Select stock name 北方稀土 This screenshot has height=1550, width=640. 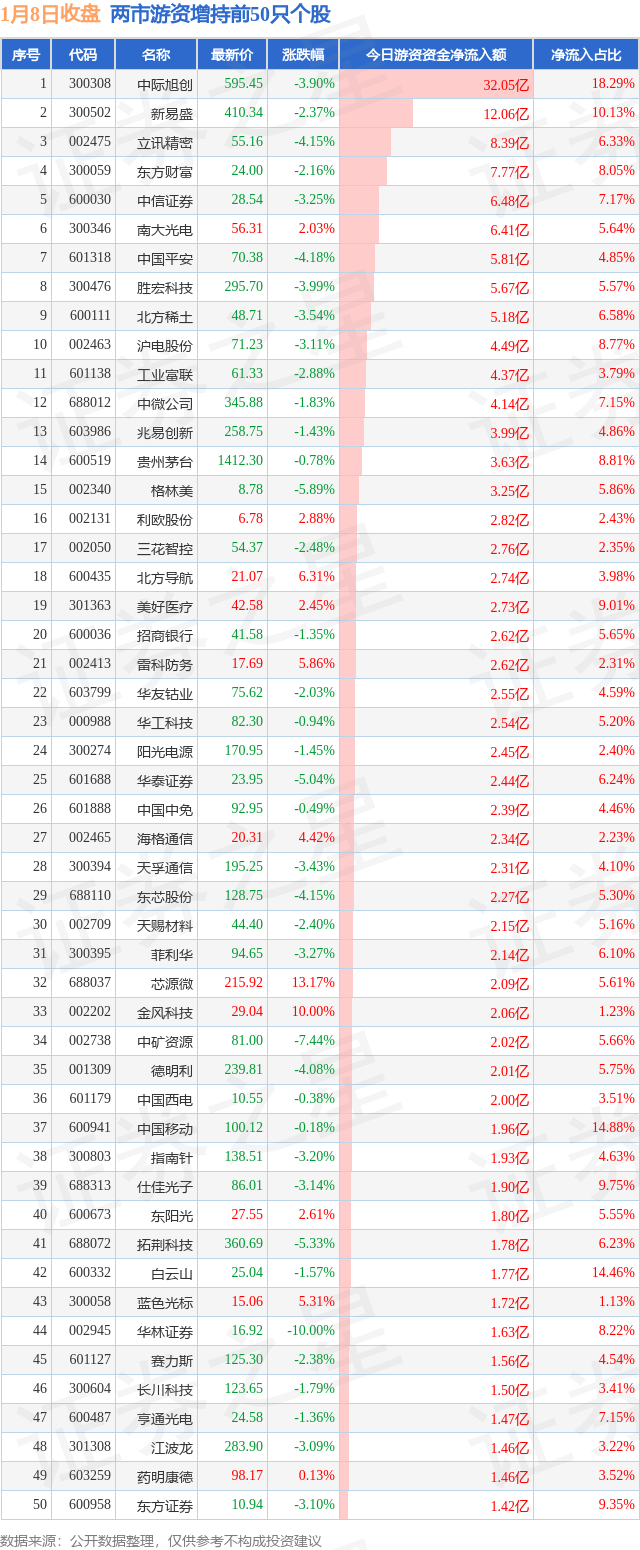(165, 317)
